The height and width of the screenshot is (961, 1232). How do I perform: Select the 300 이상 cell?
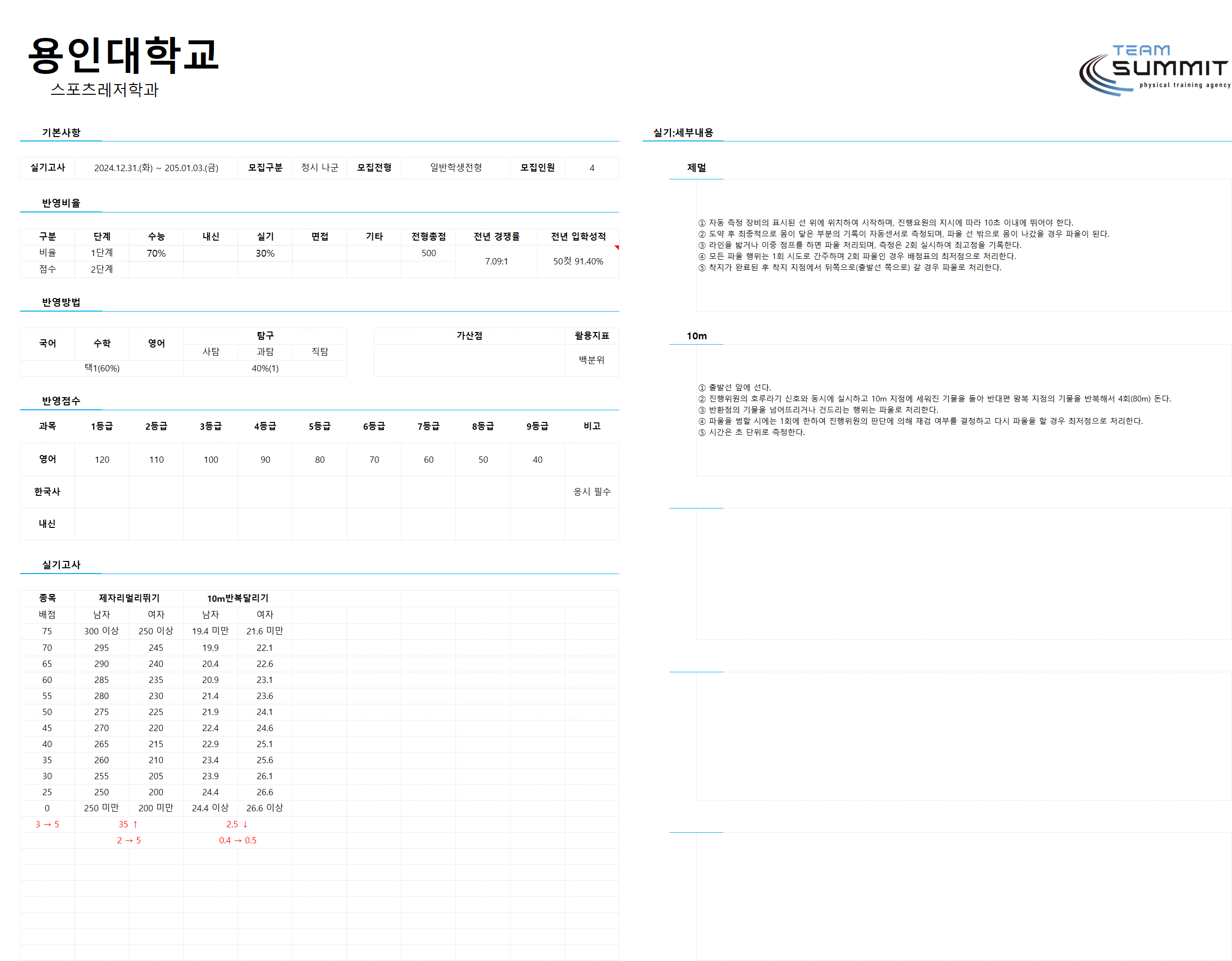102,631
